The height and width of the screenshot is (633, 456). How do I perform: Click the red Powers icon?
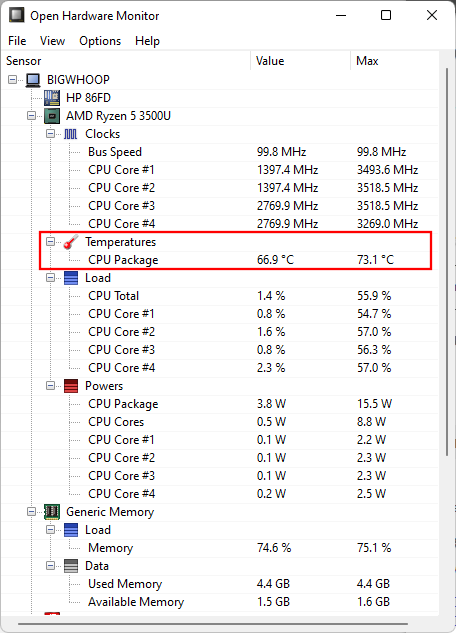[x=71, y=386]
